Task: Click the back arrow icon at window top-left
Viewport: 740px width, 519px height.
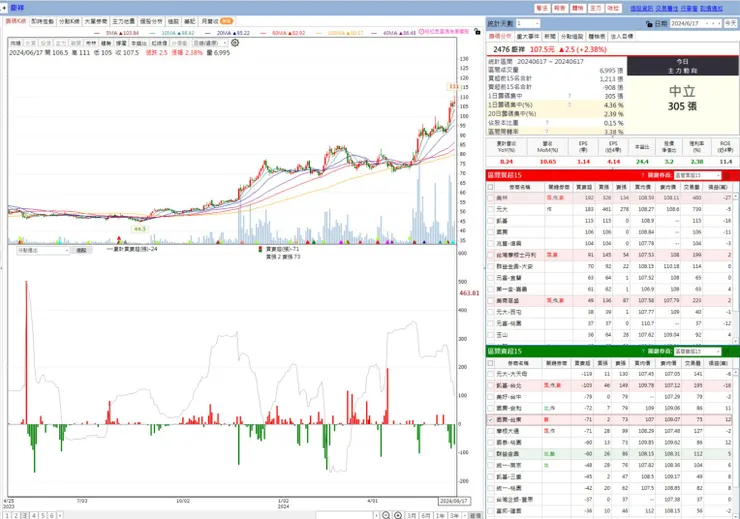Action: pyautogui.click(x=4, y=8)
